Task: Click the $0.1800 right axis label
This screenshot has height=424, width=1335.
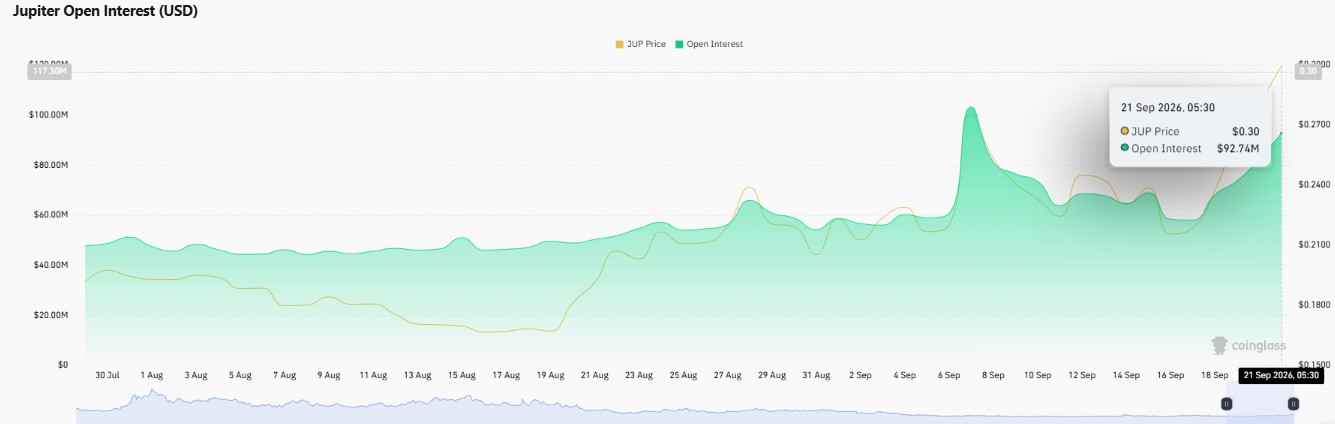Action: coord(1315,305)
